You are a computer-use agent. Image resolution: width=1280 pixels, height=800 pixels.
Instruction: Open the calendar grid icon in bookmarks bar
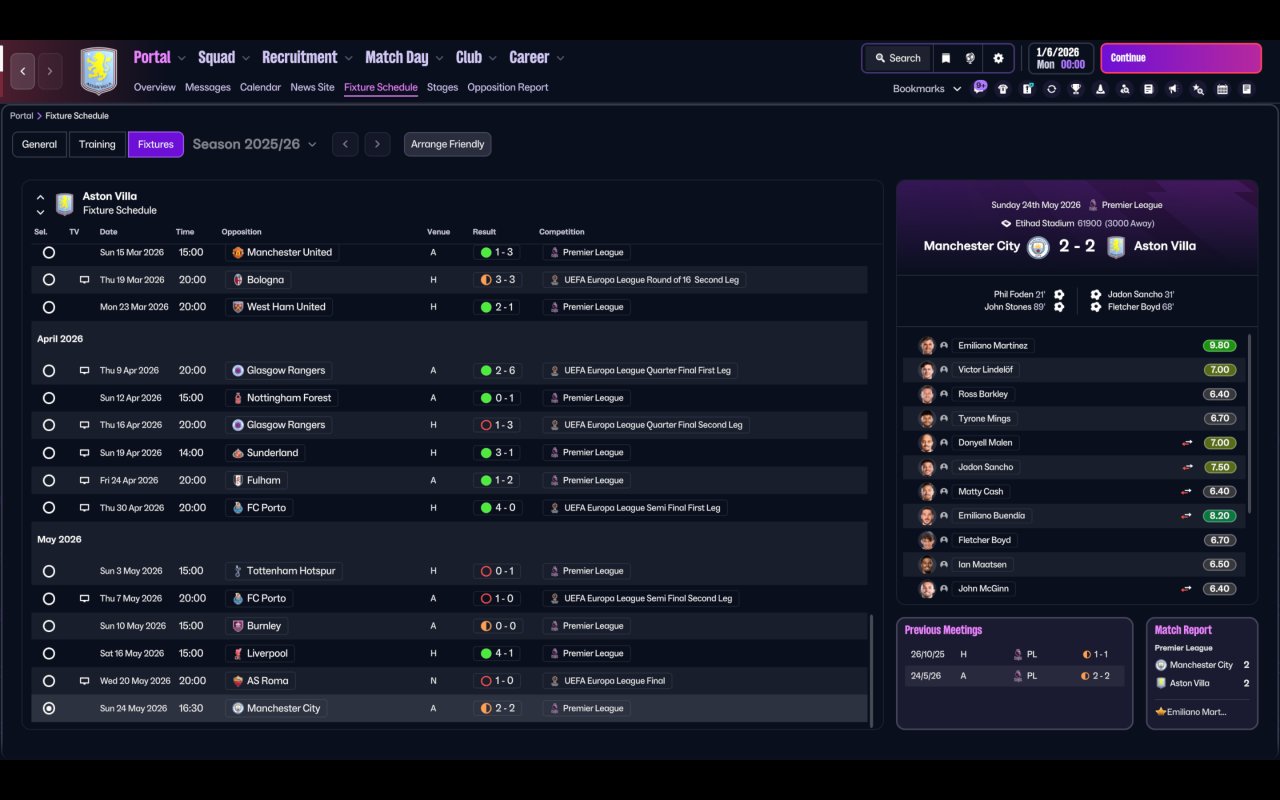point(1222,89)
